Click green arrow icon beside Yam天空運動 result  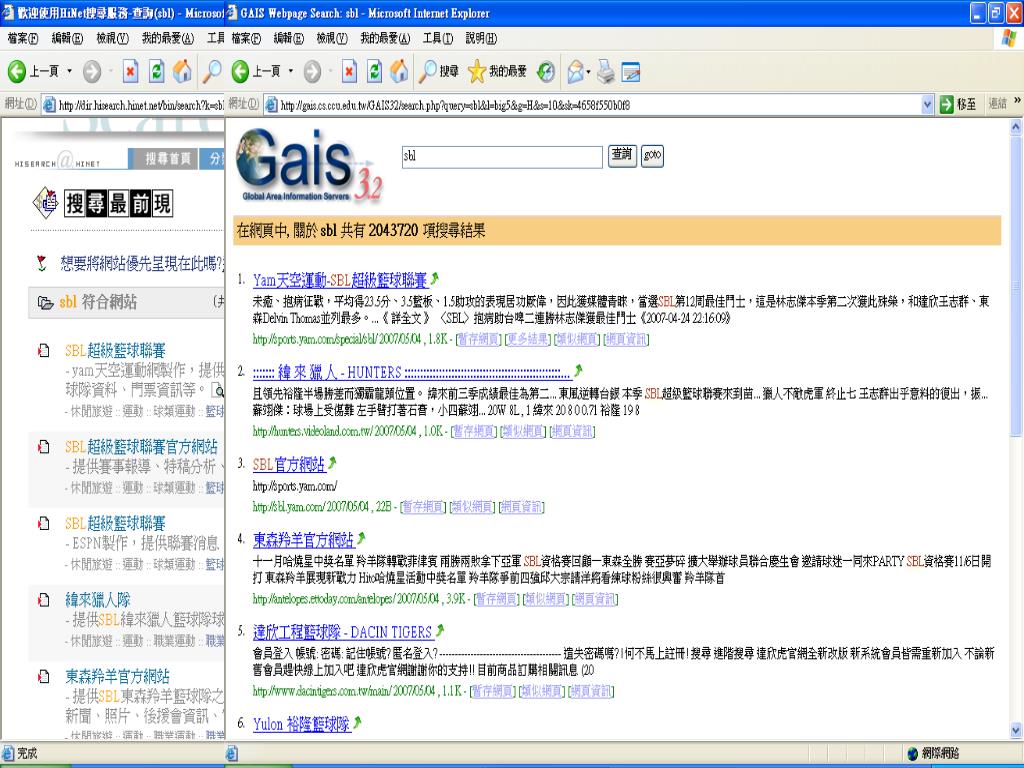click(x=434, y=279)
